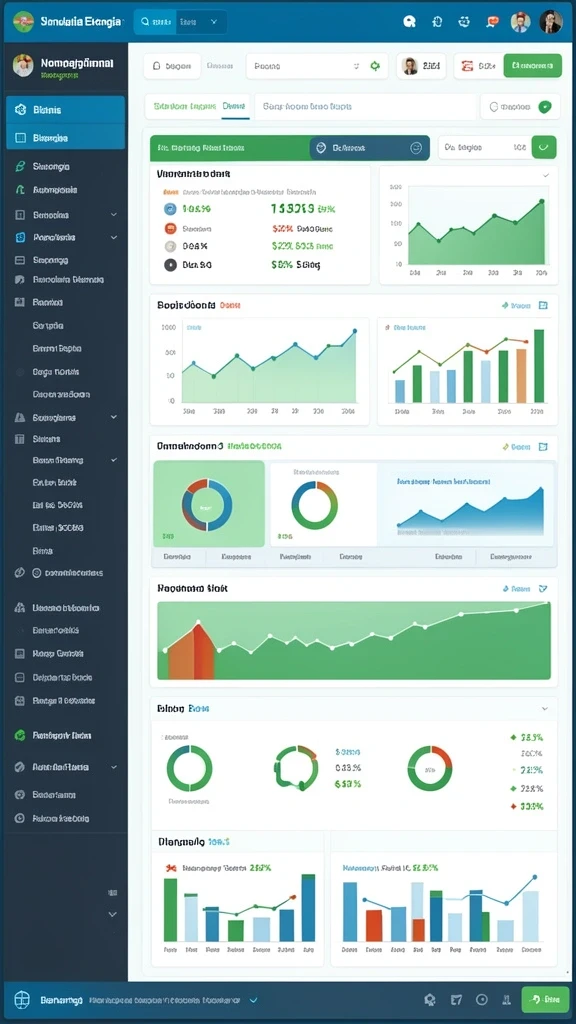Open the red chat bubble icon in header

[492, 22]
